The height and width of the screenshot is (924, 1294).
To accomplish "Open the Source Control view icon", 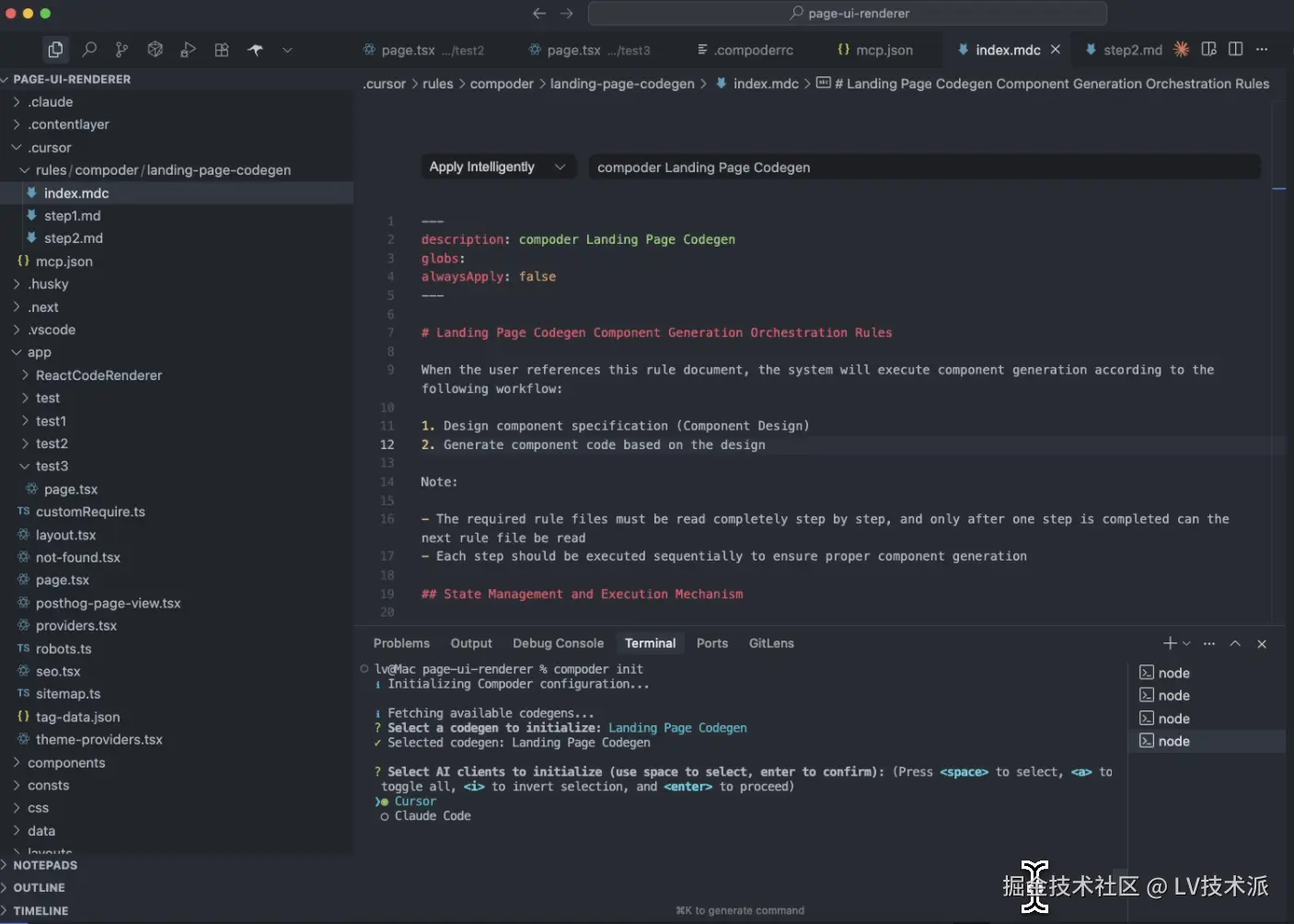I will [x=121, y=50].
